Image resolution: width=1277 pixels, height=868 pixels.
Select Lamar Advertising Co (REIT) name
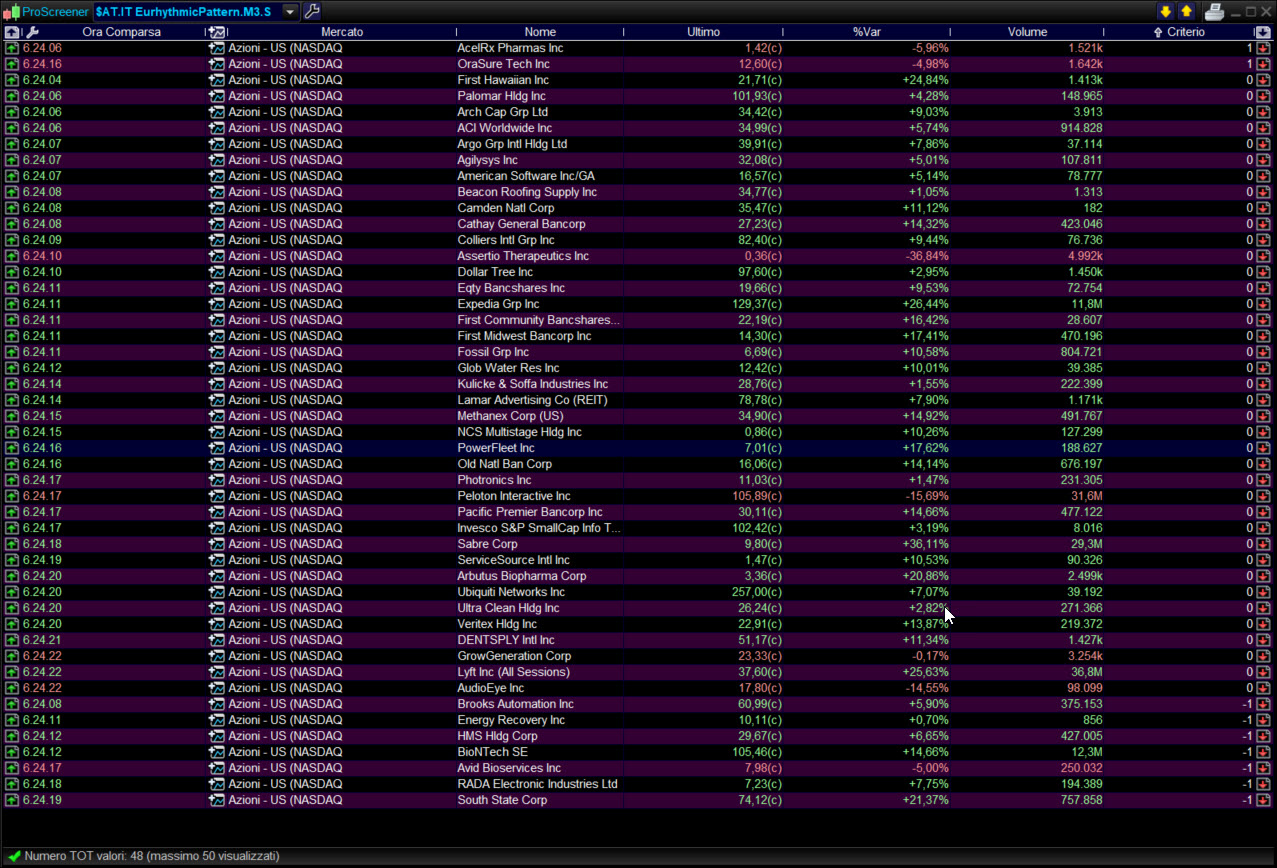533,400
